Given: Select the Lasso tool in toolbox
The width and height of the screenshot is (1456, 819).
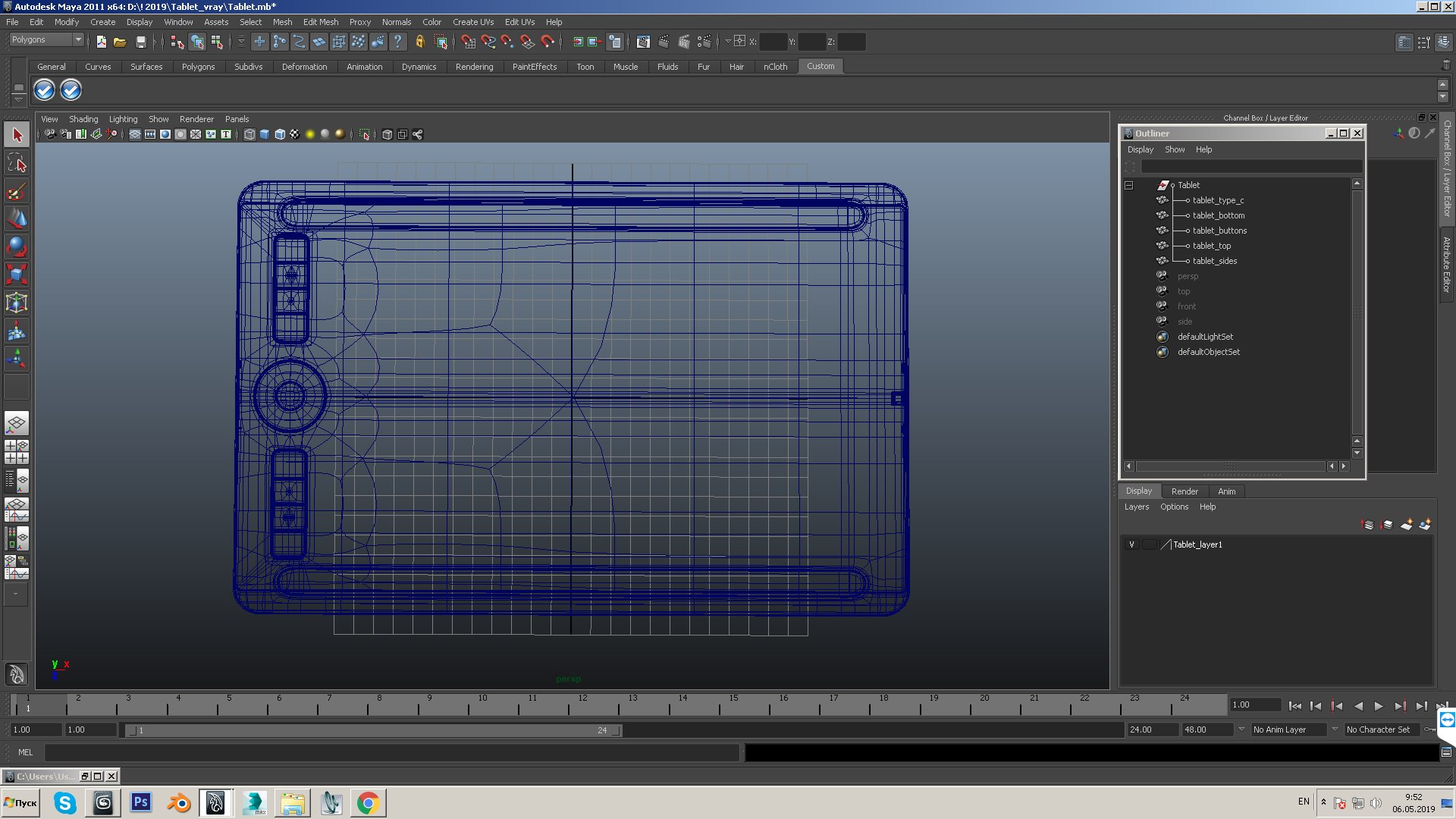Looking at the screenshot, I should click(x=17, y=163).
